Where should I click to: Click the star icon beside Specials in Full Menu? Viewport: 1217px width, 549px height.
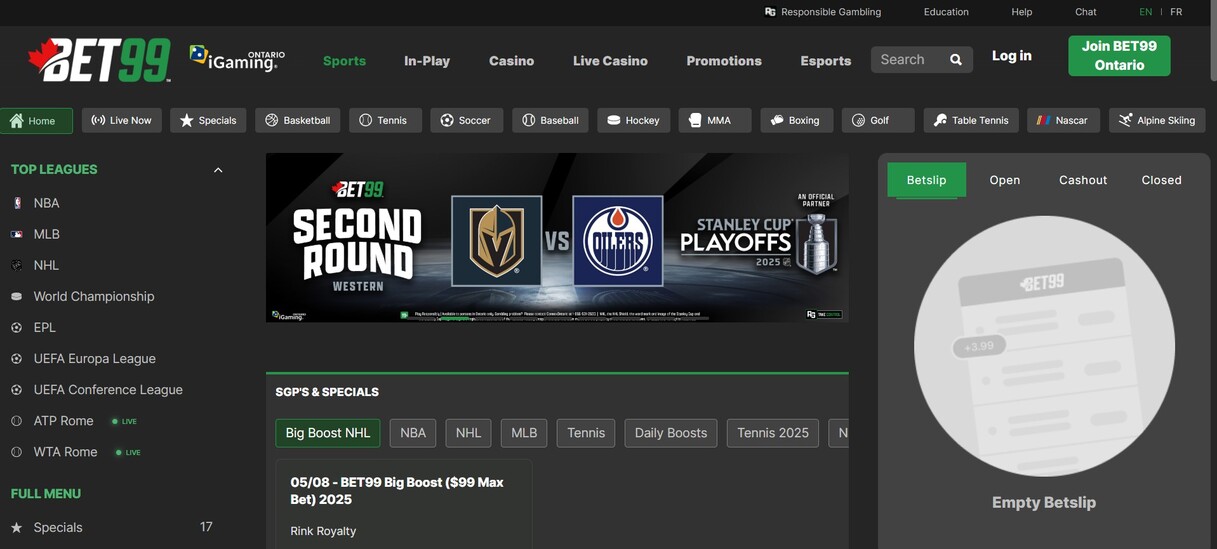[16, 527]
